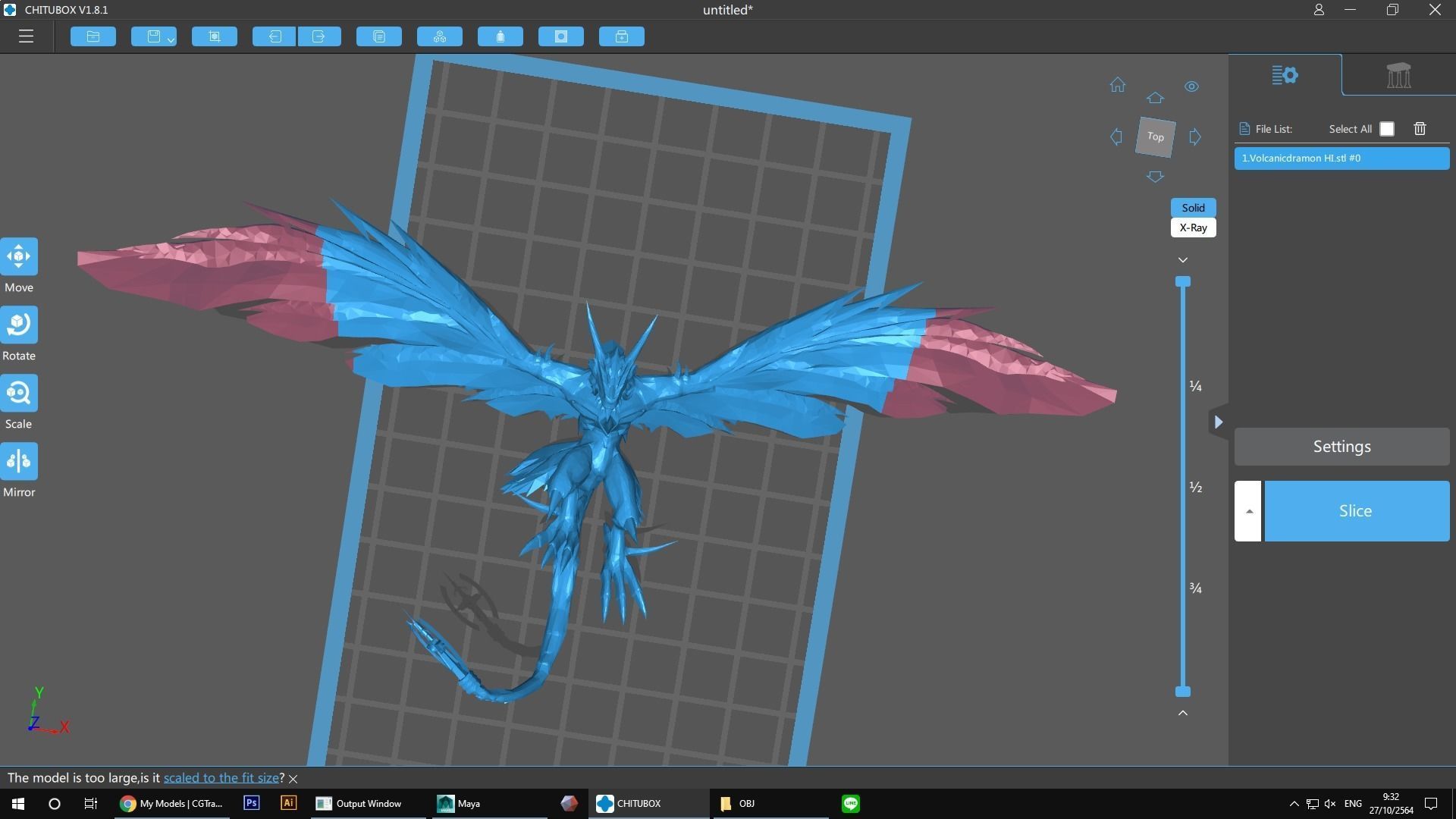The height and width of the screenshot is (819, 1456).
Task: Click the Dig Hole toolbar icon
Action: pos(561,36)
